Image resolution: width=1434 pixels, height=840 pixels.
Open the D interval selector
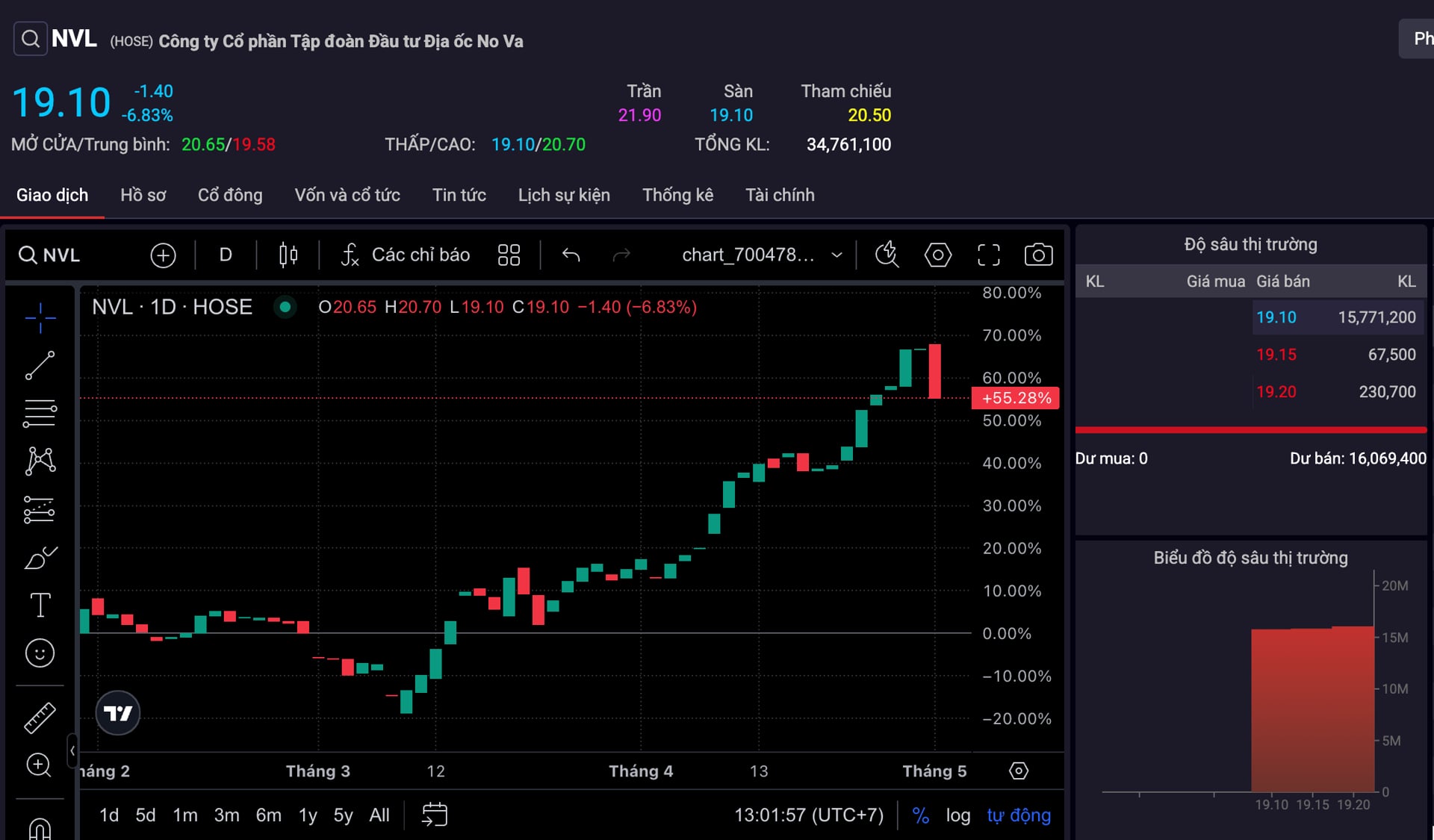[x=226, y=255]
